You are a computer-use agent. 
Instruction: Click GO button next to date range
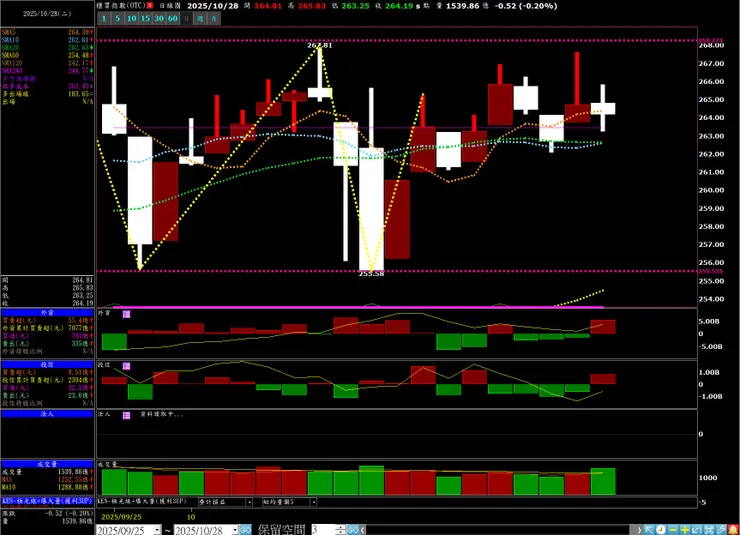tap(245, 530)
